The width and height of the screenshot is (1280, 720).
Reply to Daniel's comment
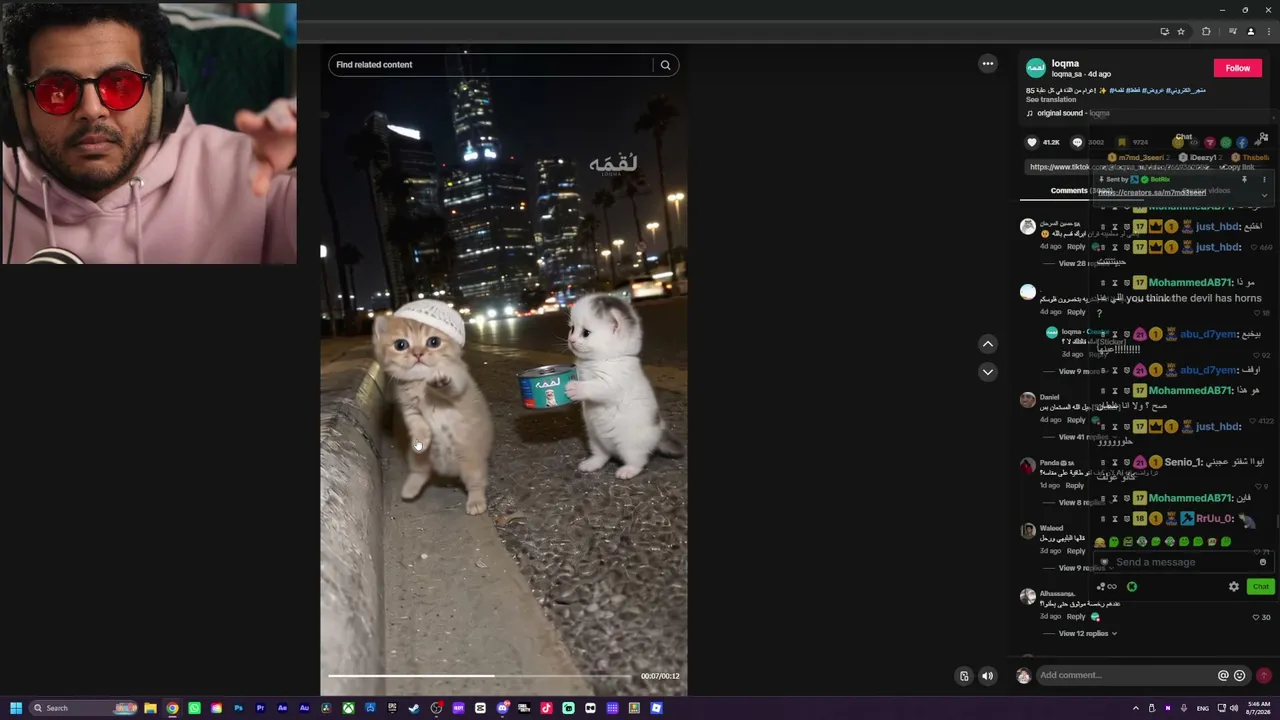(x=1076, y=420)
